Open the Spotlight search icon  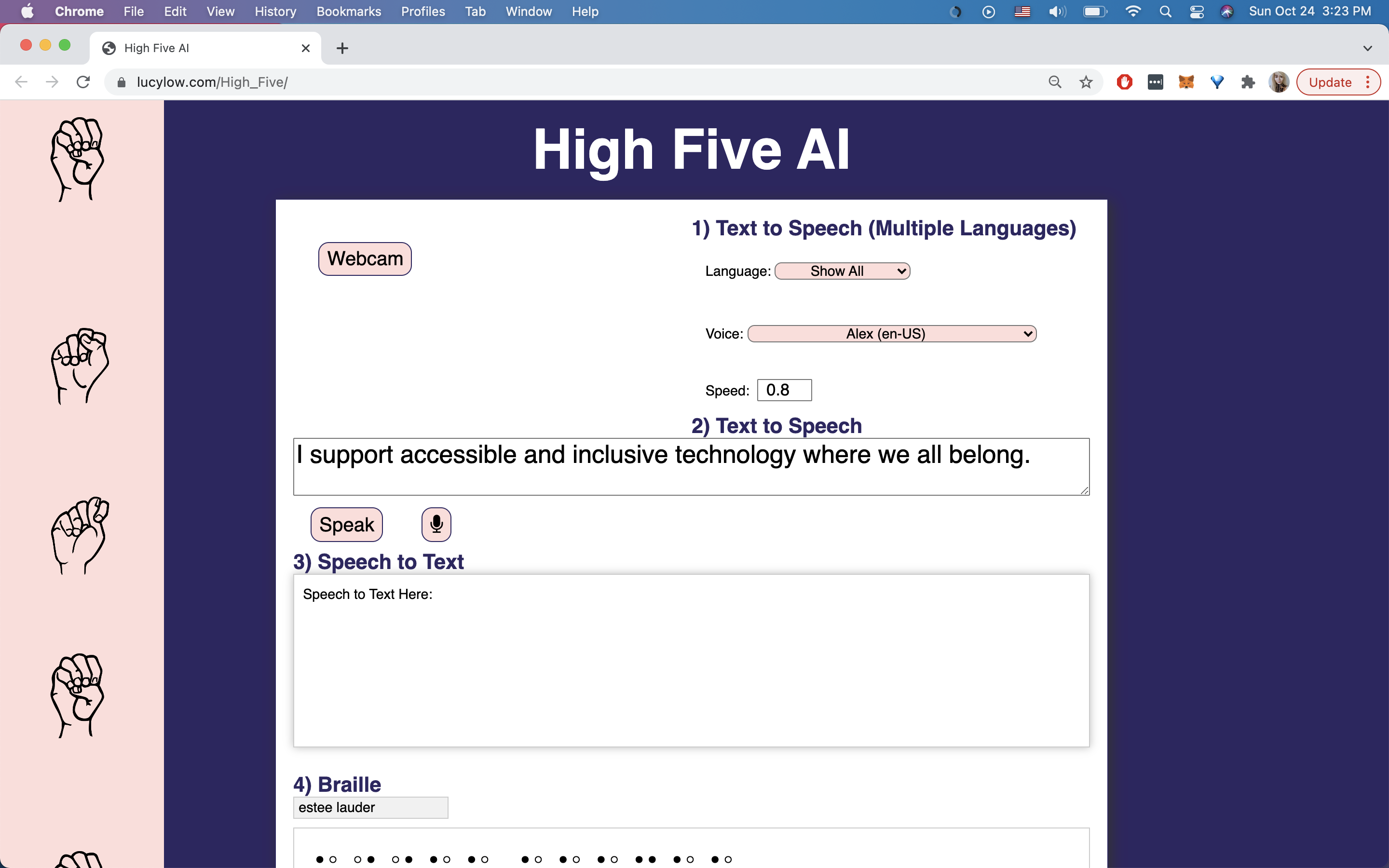point(1165,12)
